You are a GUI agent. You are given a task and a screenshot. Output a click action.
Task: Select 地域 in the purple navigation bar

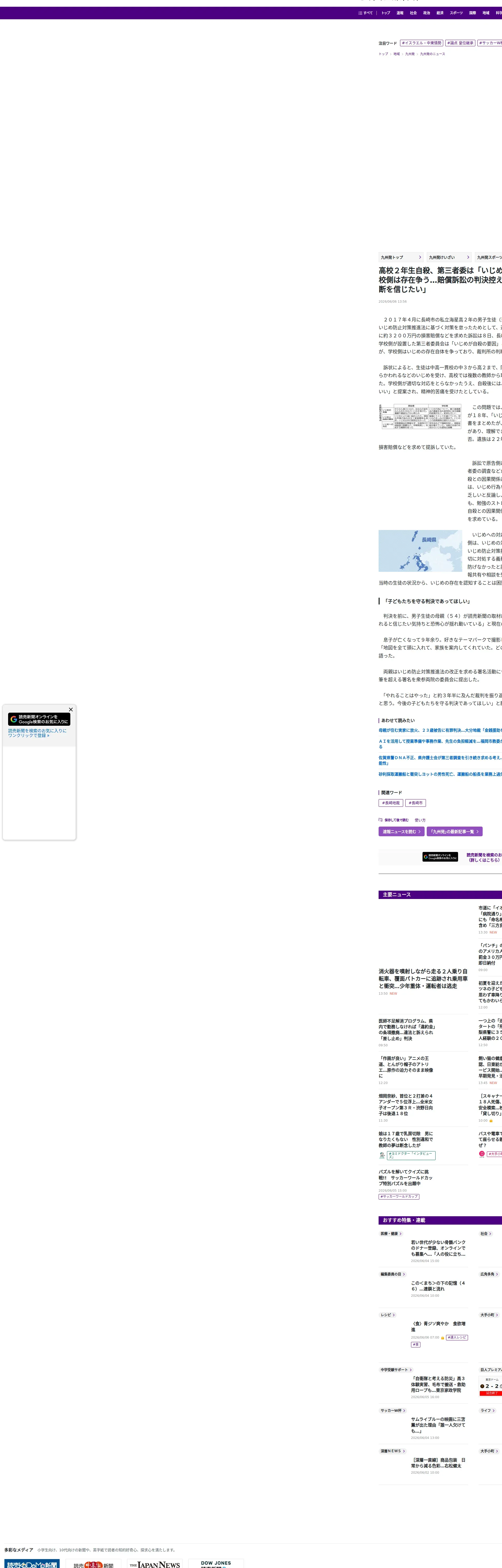(x=486, y=13)
